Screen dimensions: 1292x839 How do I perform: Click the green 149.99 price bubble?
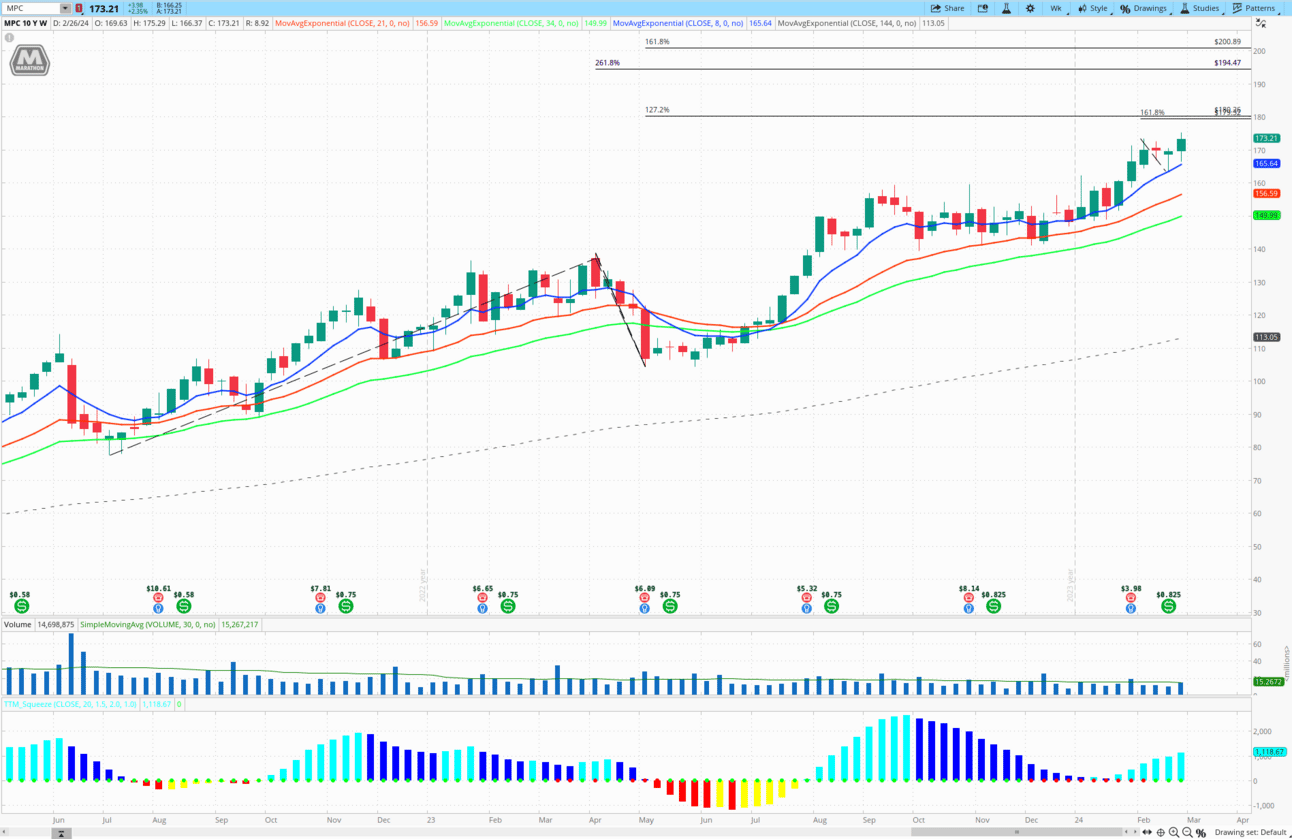point(1266,215)
